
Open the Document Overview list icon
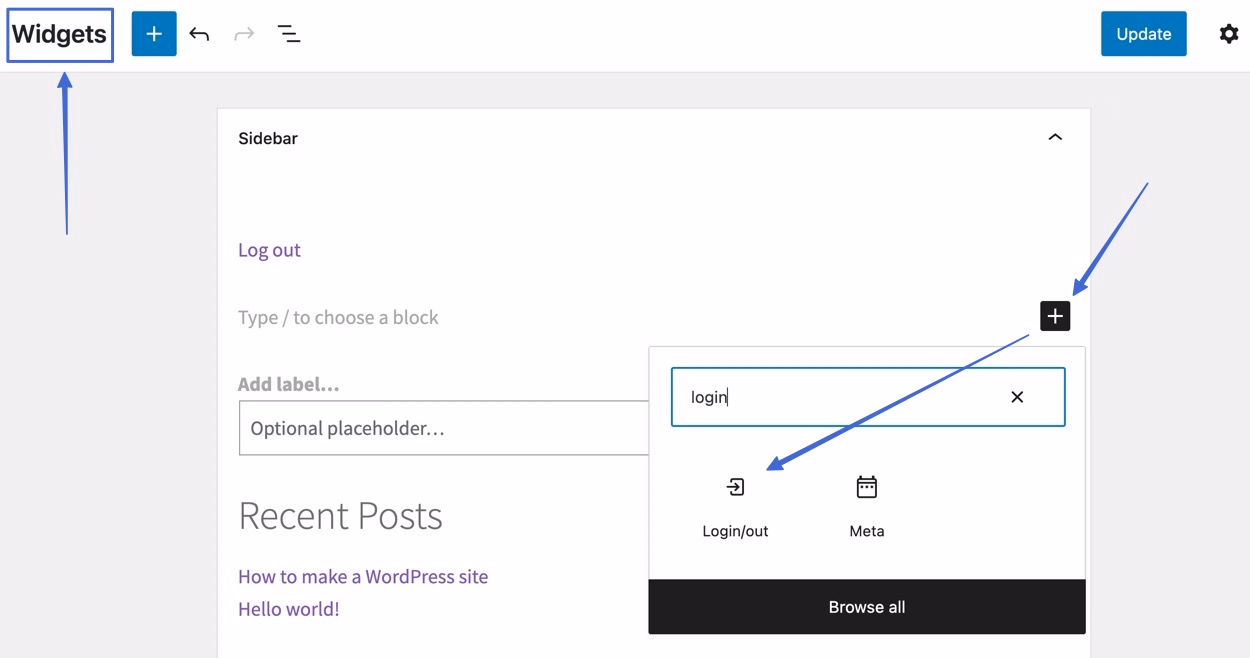(288, 33)
